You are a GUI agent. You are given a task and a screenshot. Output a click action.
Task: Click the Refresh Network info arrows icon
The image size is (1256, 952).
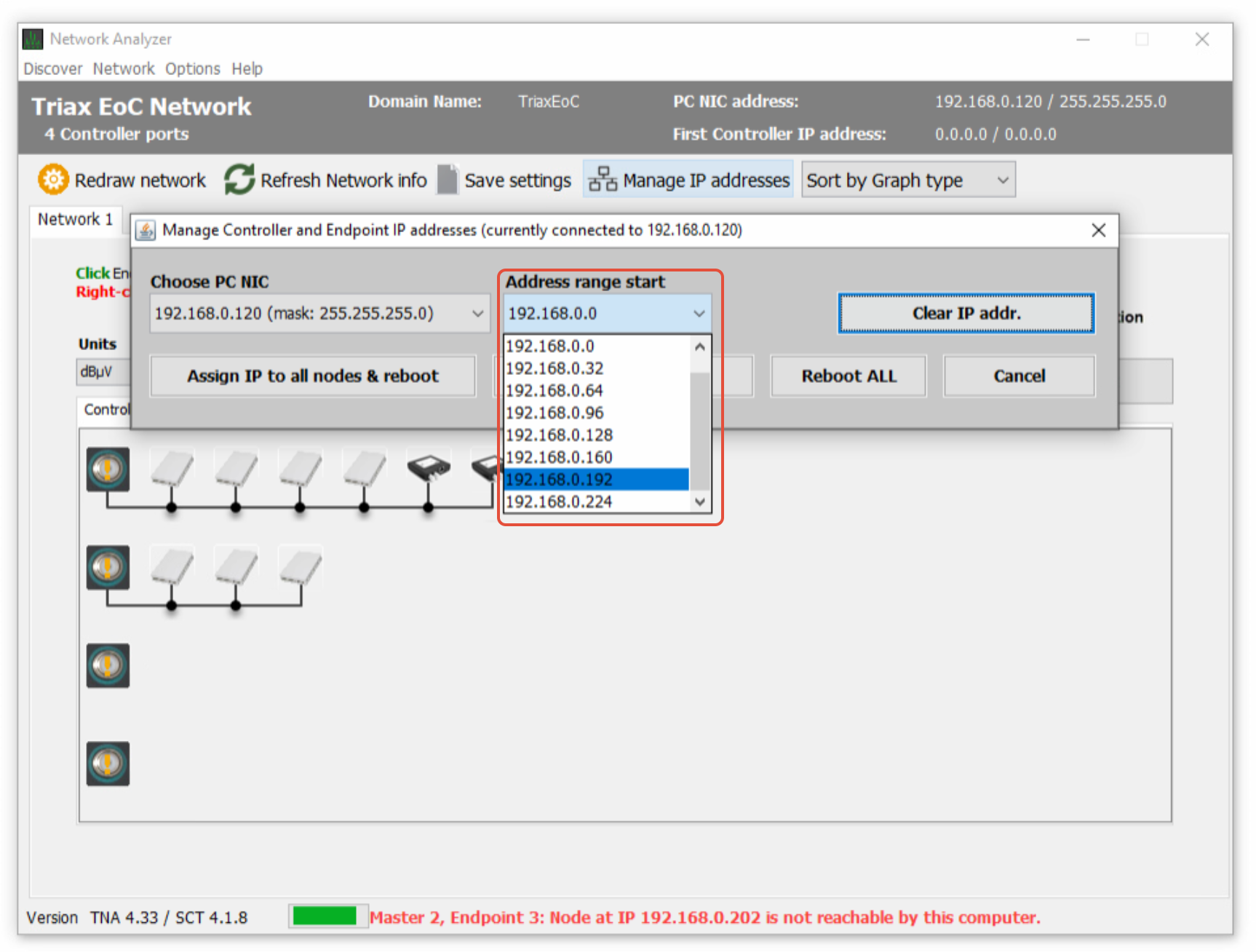pos(239,180)
